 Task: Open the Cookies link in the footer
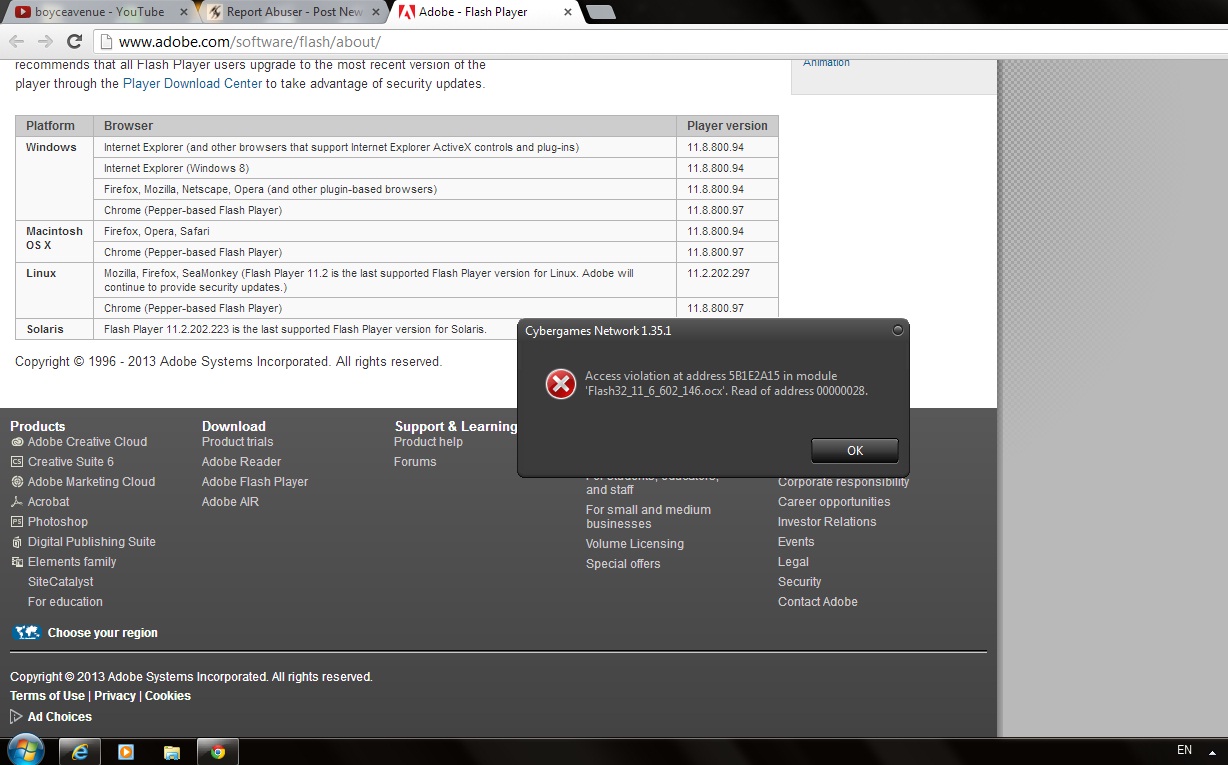point(168,696)
